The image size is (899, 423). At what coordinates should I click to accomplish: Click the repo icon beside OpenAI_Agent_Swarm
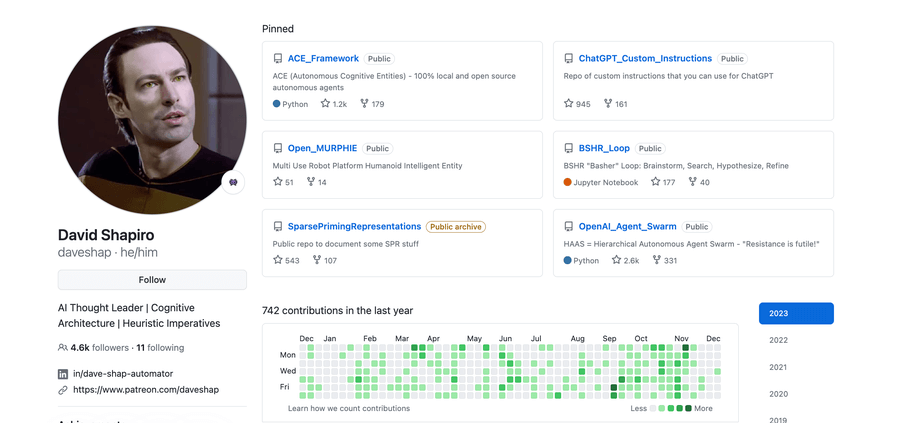(x=569, y=226)
